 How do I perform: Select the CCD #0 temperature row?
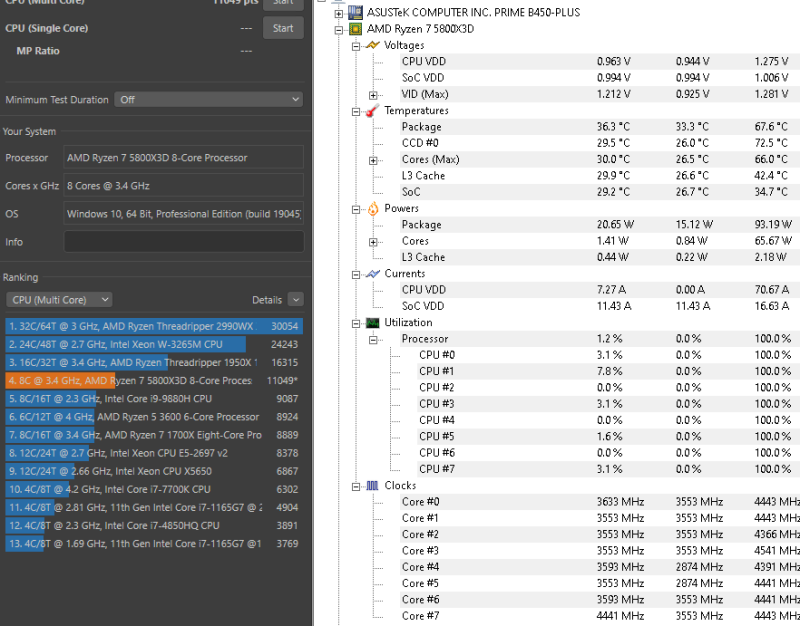(600, 143)
